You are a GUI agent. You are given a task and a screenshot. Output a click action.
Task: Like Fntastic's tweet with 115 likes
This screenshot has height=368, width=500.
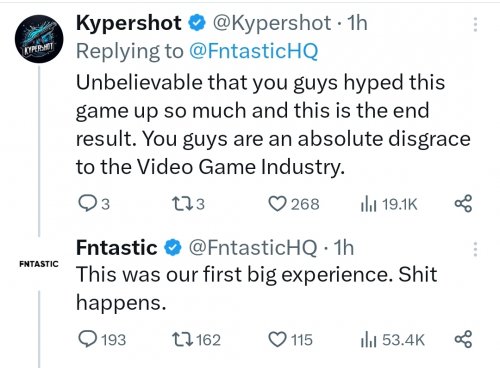click(277, 339)
